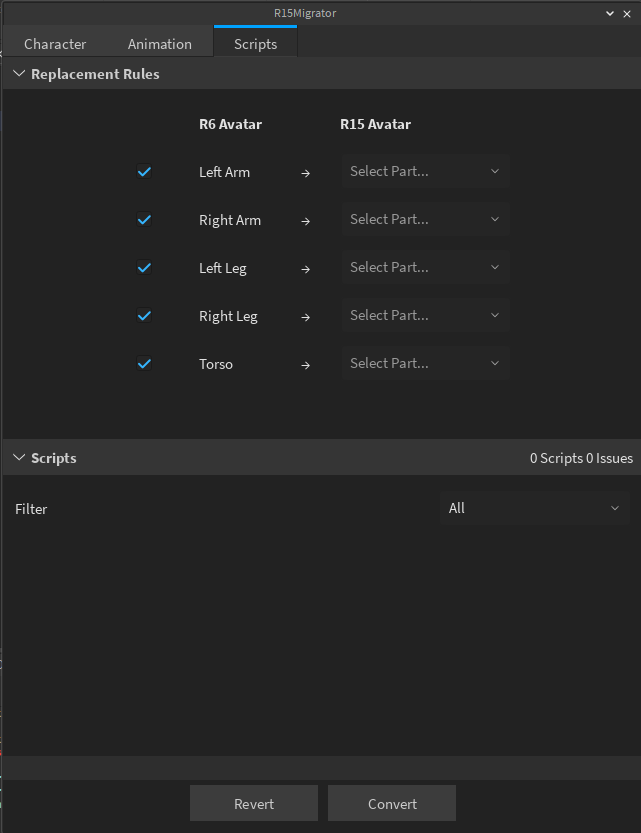Switch to the Animation tab
This screenshot has height=833, width=641.
(x=160, y=44)
